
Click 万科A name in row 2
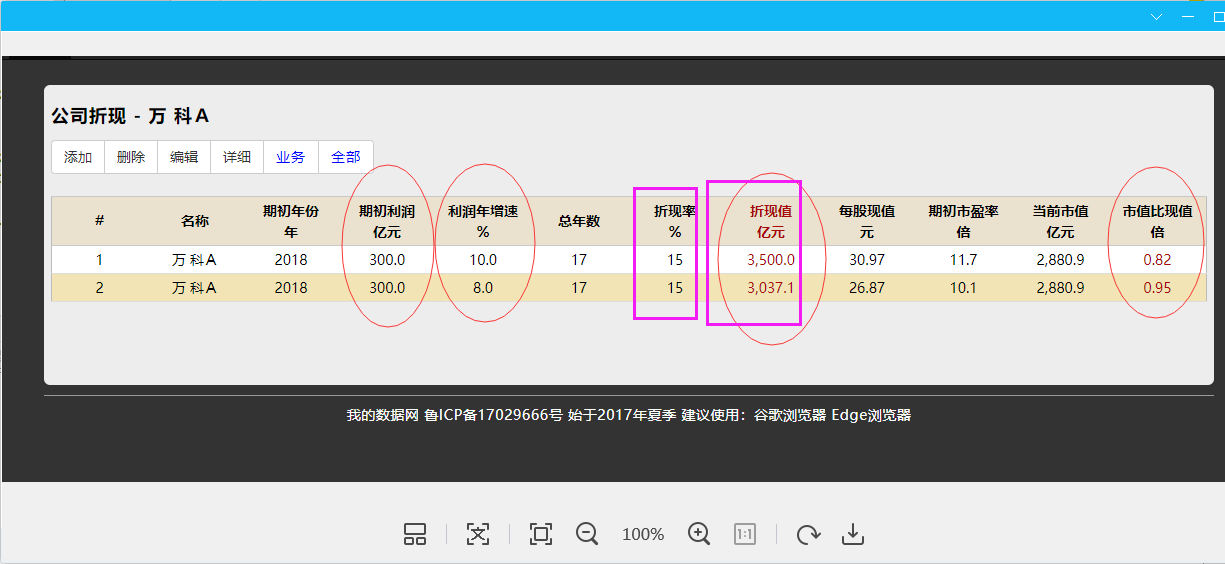195,288
